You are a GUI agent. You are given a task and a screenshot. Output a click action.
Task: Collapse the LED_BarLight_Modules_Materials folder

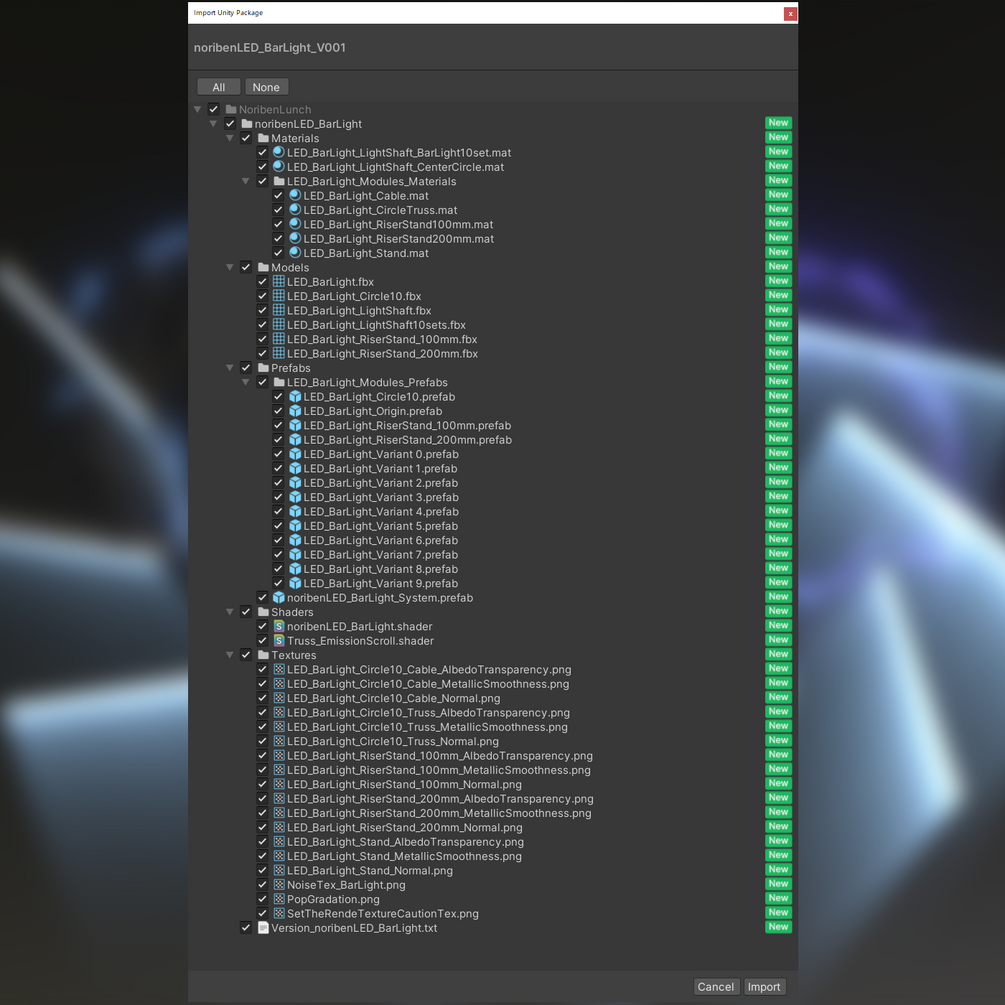pos(245,181)
